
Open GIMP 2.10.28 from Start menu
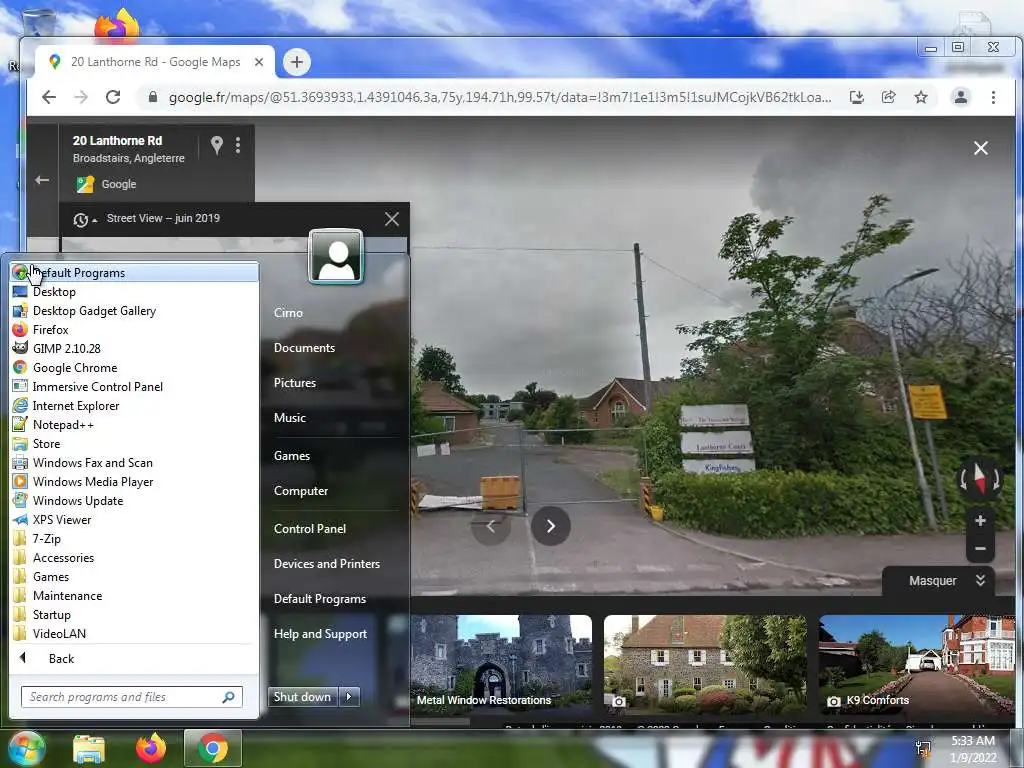tap(134, 349)
